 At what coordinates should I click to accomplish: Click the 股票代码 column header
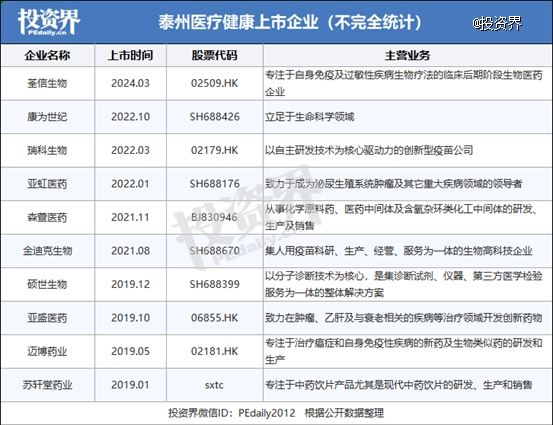[x=214, y=55]
